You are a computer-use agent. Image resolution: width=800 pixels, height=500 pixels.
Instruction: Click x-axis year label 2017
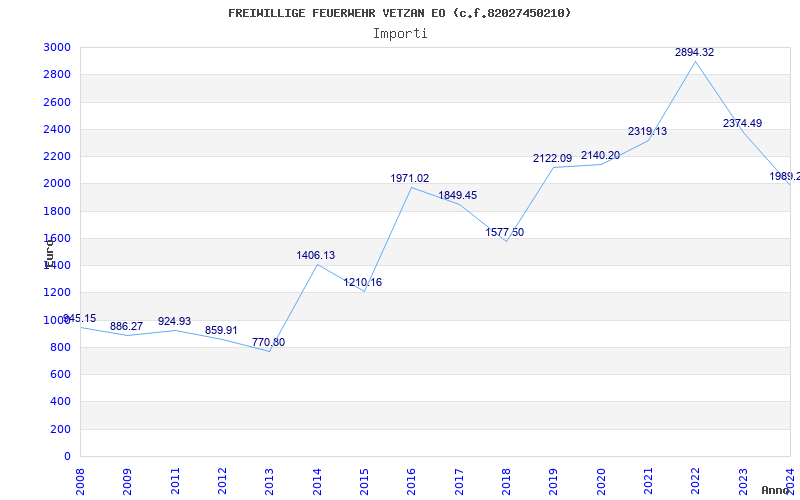459,481
